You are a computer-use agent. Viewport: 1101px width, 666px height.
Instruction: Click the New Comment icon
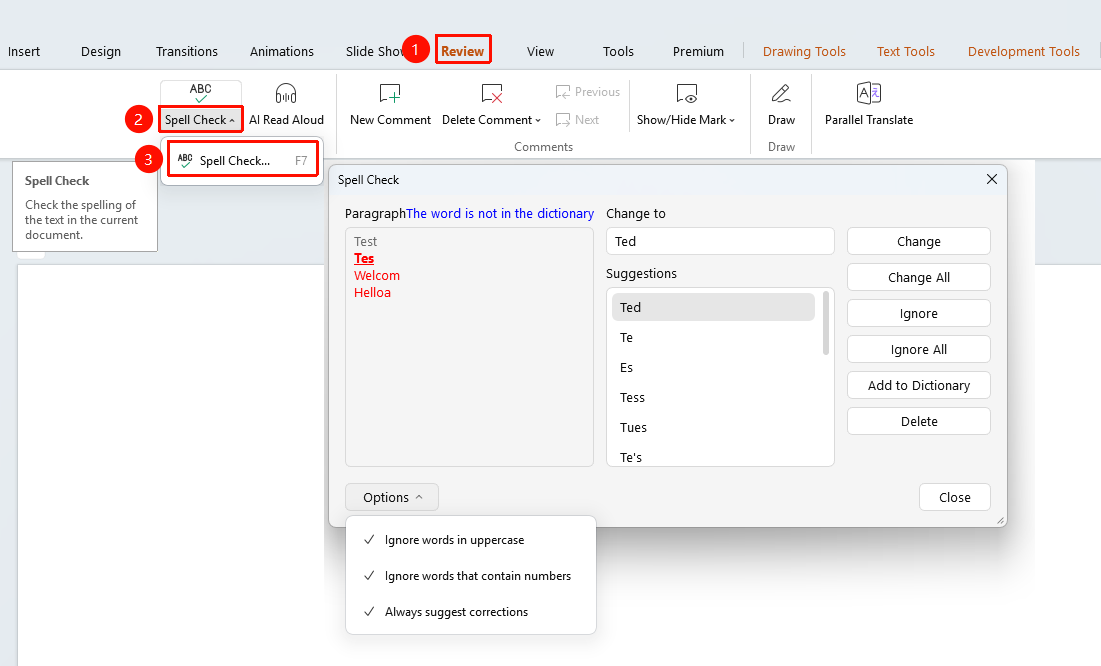pos(390,93)
